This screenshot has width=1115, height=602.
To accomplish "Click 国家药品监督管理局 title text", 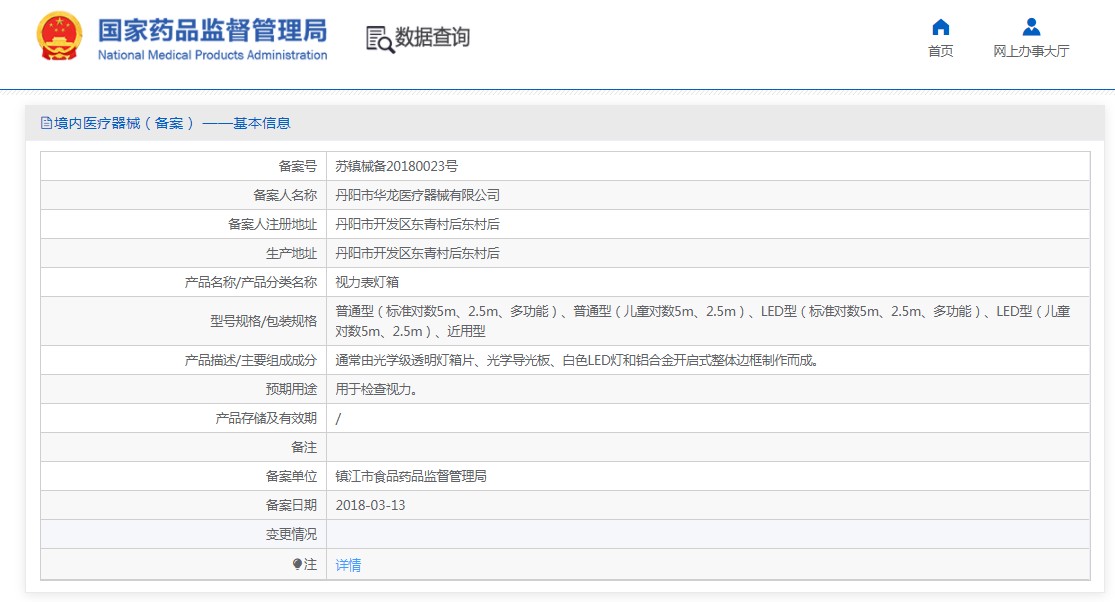I will (212, 31).
